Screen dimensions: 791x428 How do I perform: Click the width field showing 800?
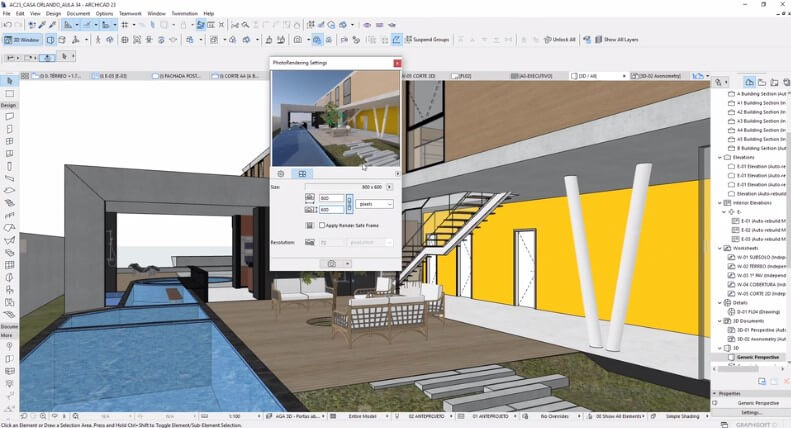coord(331,198)
